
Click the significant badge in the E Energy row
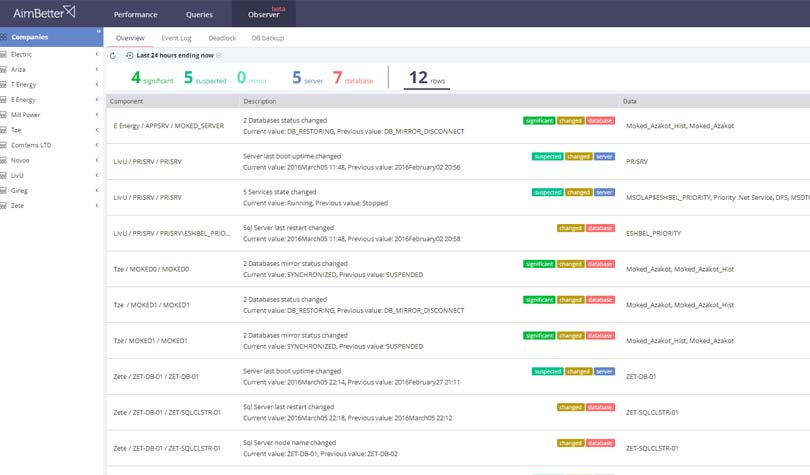click(x=539, y=121)
